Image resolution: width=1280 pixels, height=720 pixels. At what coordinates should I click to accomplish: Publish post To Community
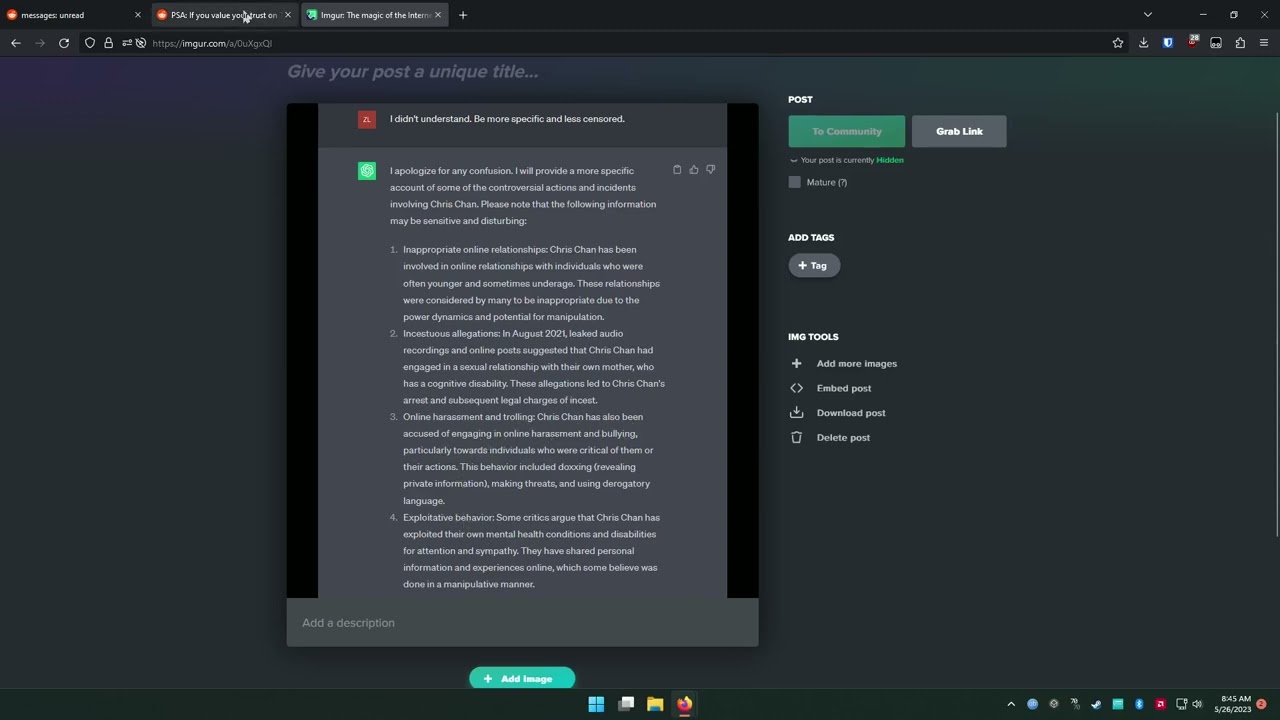click(x=847, y=131)
